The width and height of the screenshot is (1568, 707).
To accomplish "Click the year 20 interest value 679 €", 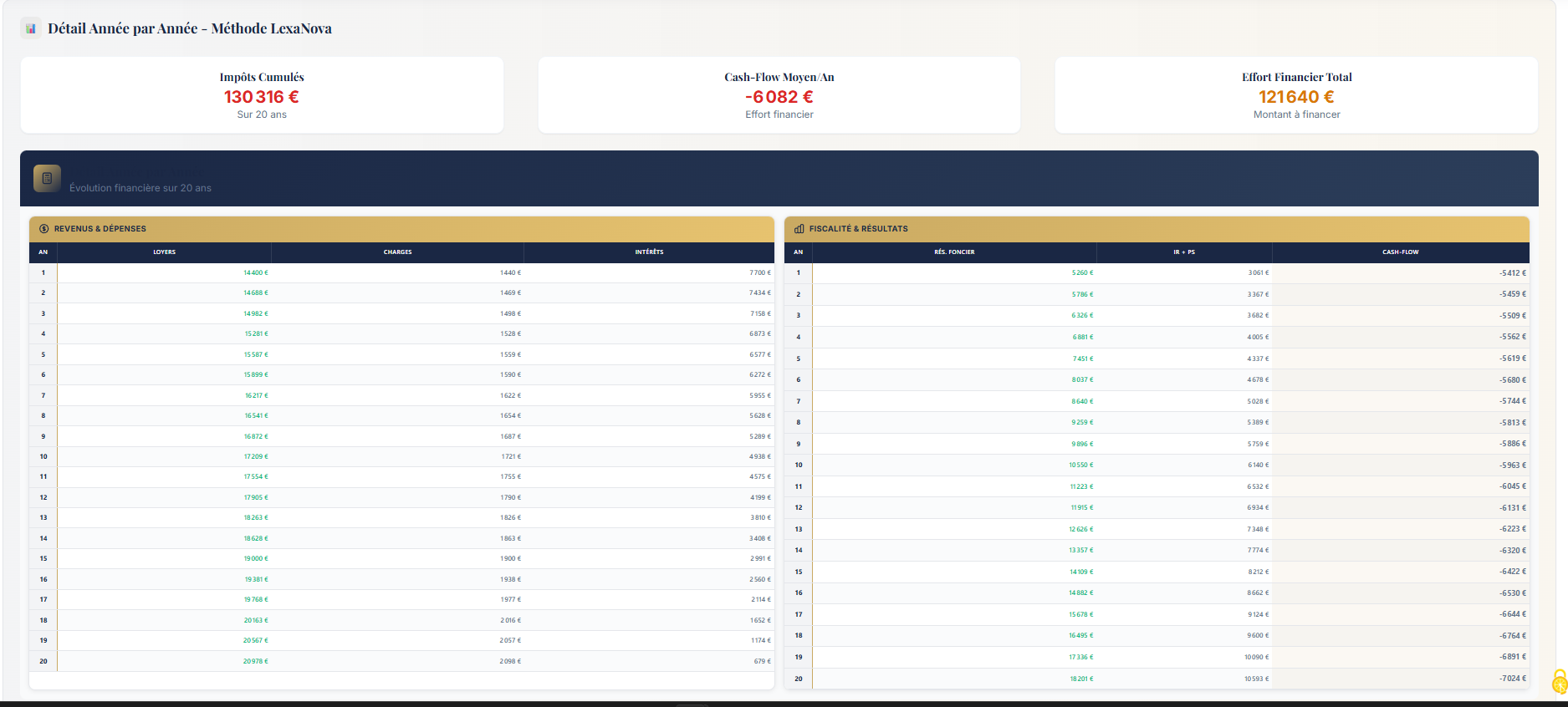I will coord(762,661).
